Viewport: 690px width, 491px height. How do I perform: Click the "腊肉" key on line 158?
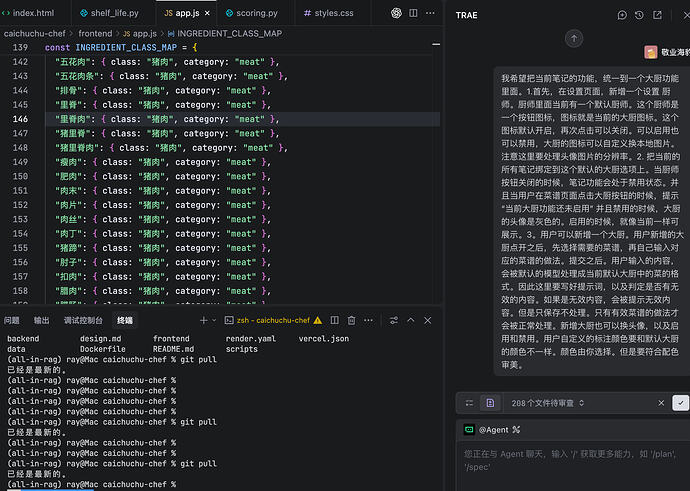click(x=70, y=291)
